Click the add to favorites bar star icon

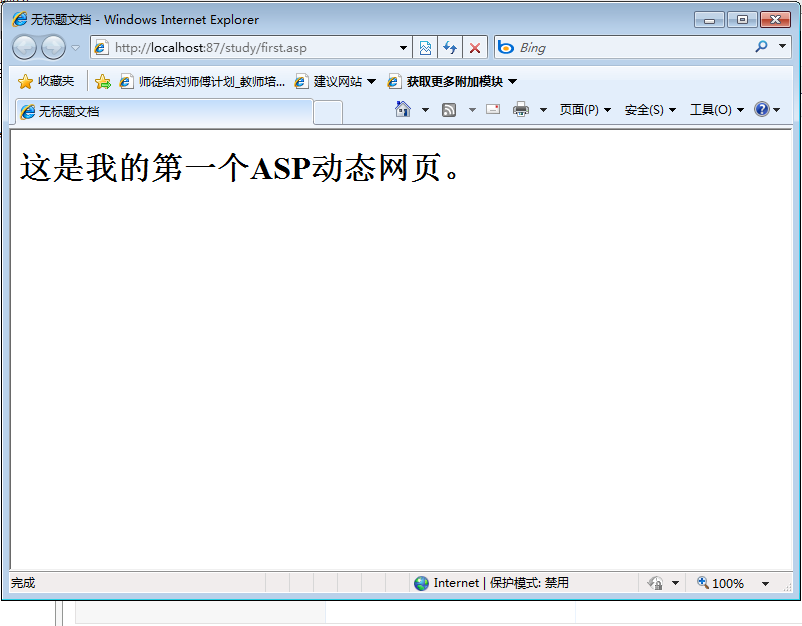[102, 81]
